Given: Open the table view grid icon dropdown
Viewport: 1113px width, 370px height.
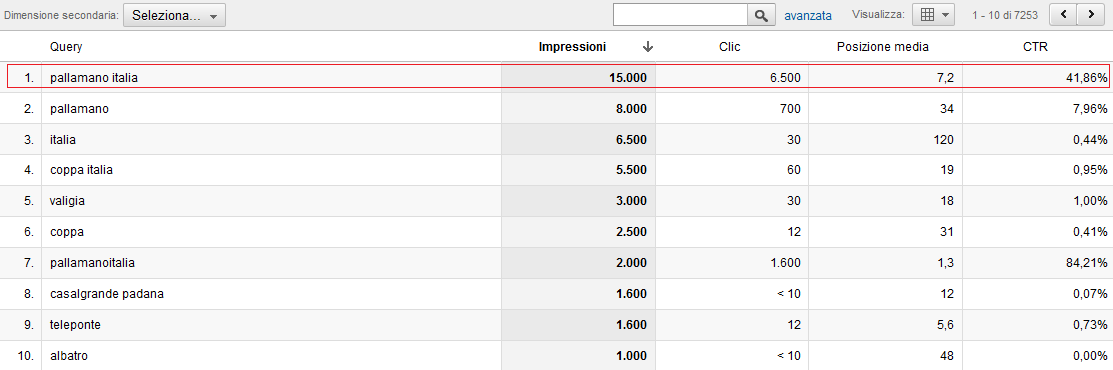Looking at the screenshot, I should coord(934,15).
